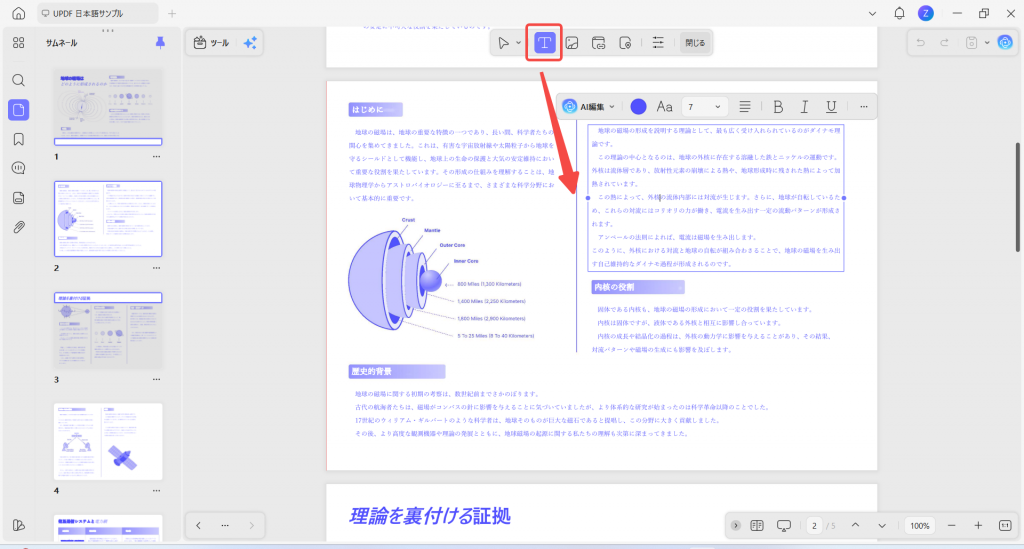Screen dimensions: 1024x549
Task: Open the blue text color swatch
Action: (x=638, y=106)
